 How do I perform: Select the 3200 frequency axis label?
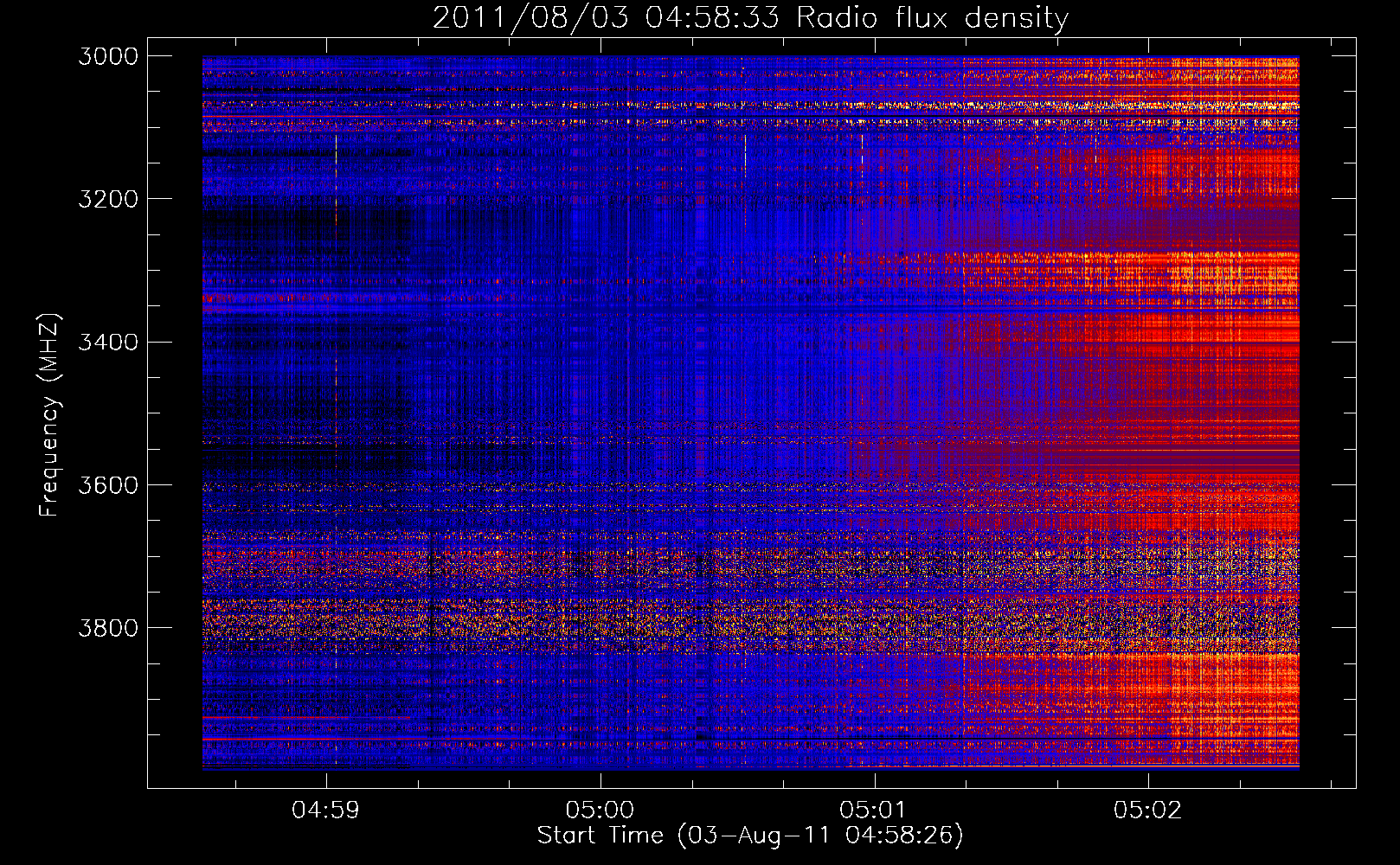(x=108, y=199)
